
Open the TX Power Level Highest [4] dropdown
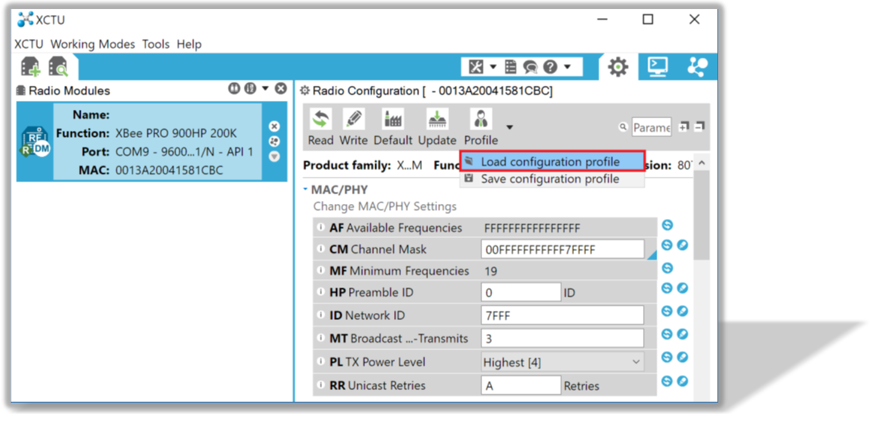[x=563, y=362]
